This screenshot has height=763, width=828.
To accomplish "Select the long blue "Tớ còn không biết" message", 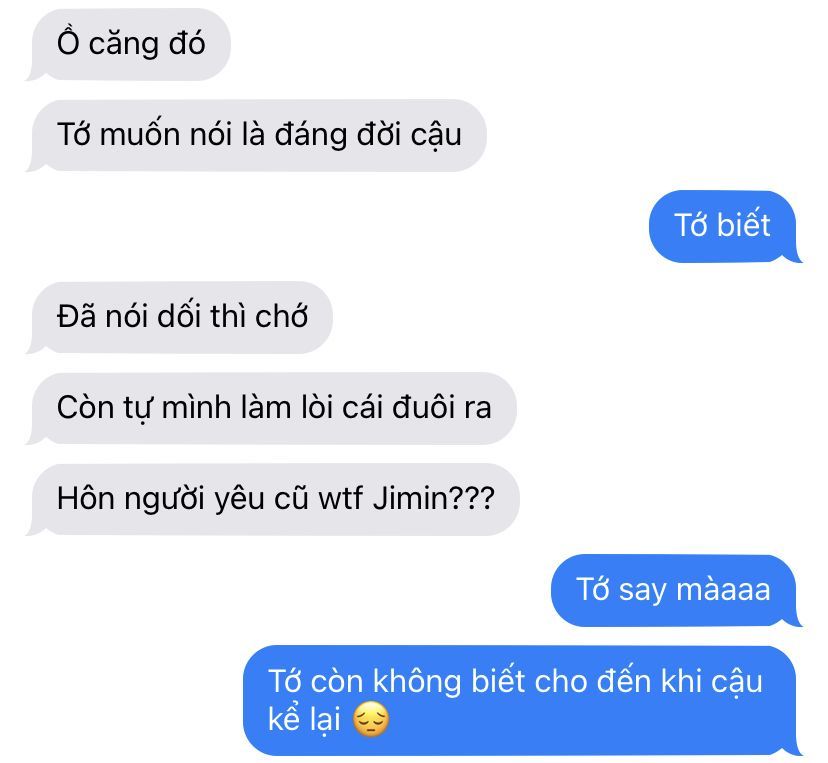I will [x=522, y=701].
